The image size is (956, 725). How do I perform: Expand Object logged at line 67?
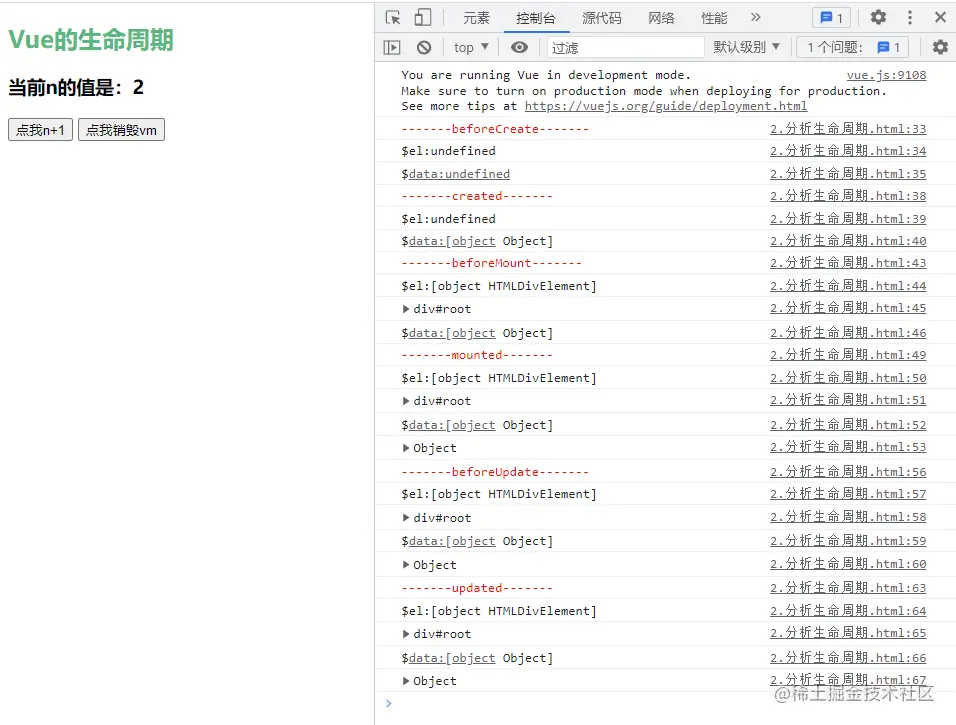coord(405,681)
